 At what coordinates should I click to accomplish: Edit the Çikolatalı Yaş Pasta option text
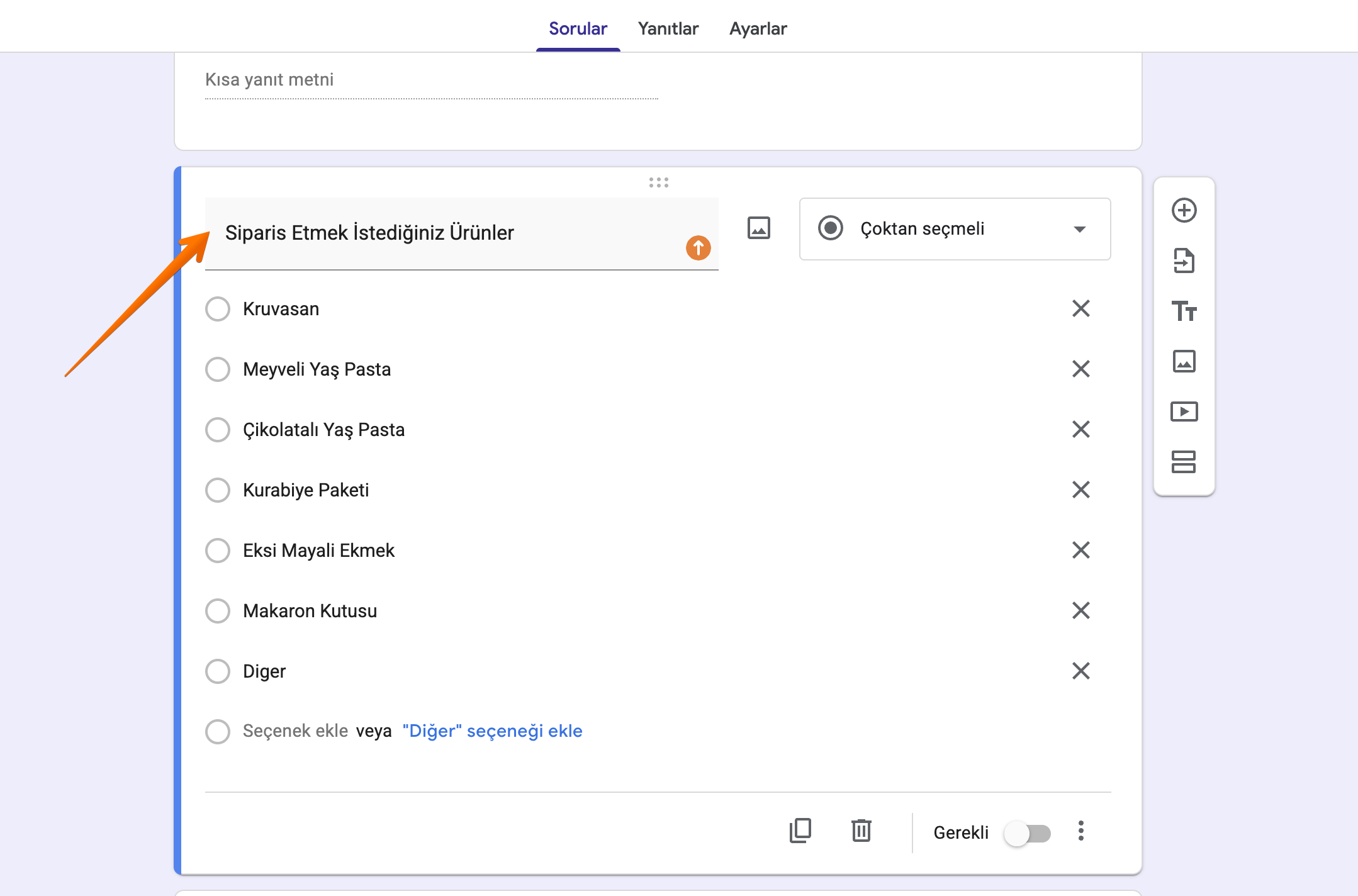pos(323,430)
